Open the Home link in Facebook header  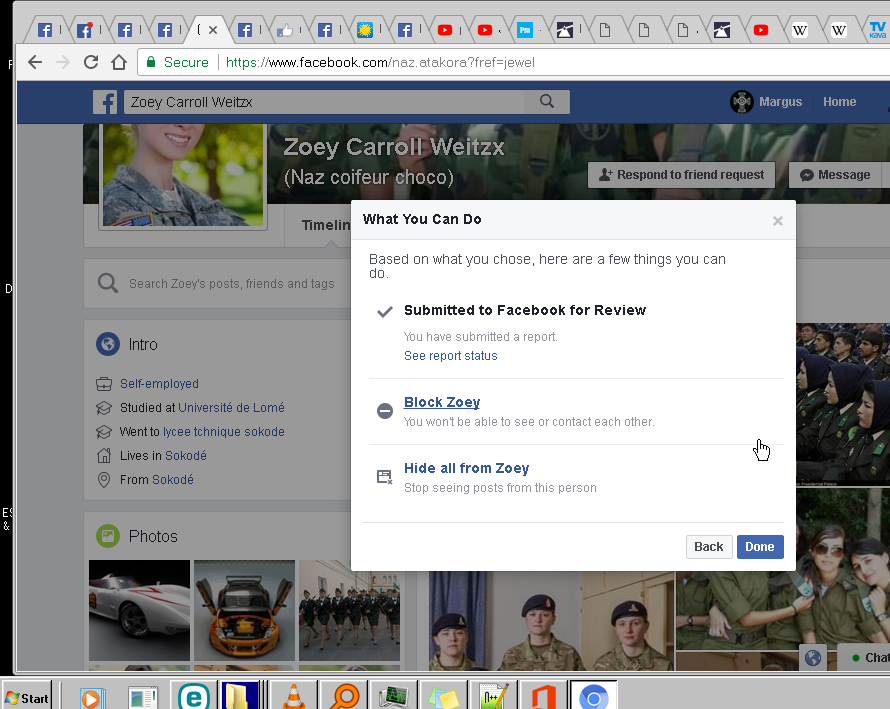pos(839,102)
